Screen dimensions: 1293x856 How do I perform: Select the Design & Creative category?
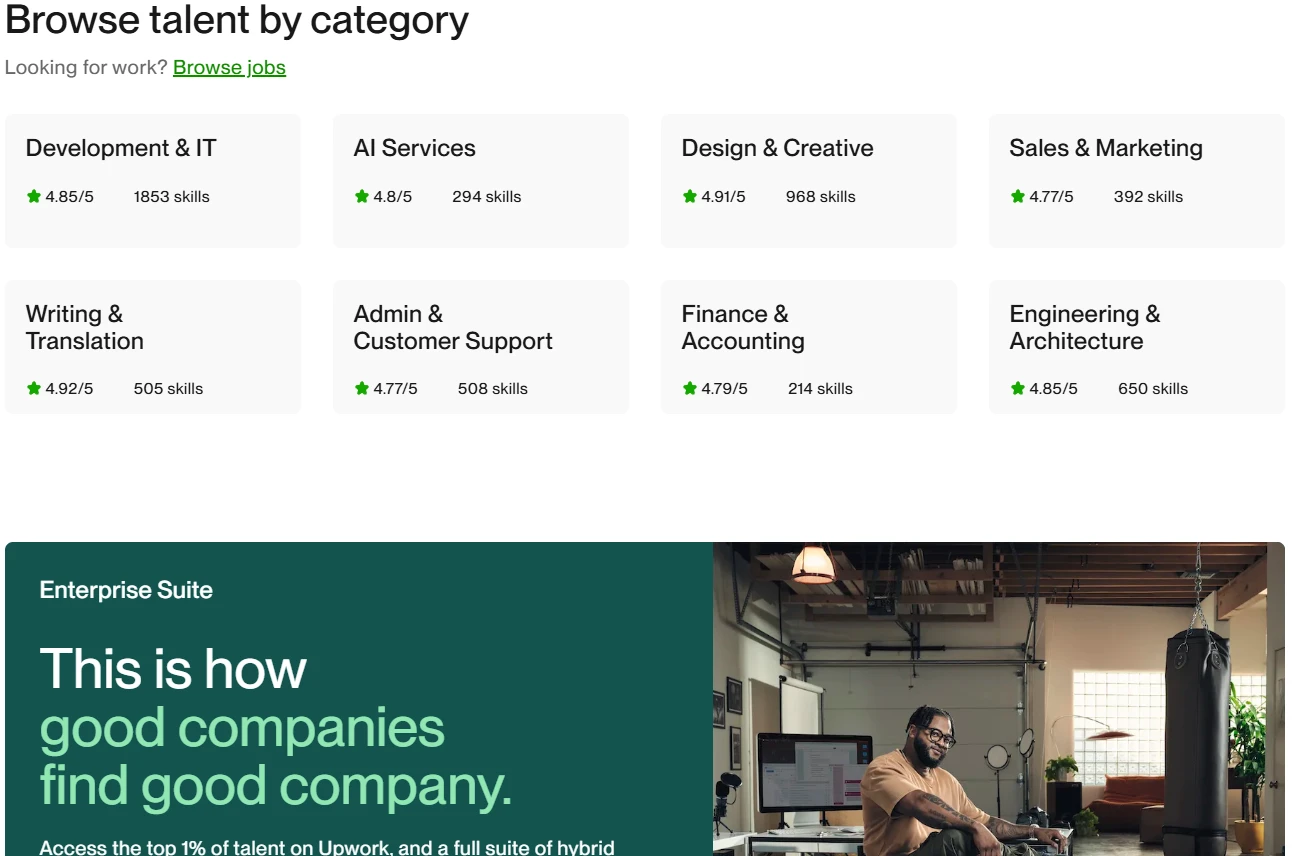[808, 180]
